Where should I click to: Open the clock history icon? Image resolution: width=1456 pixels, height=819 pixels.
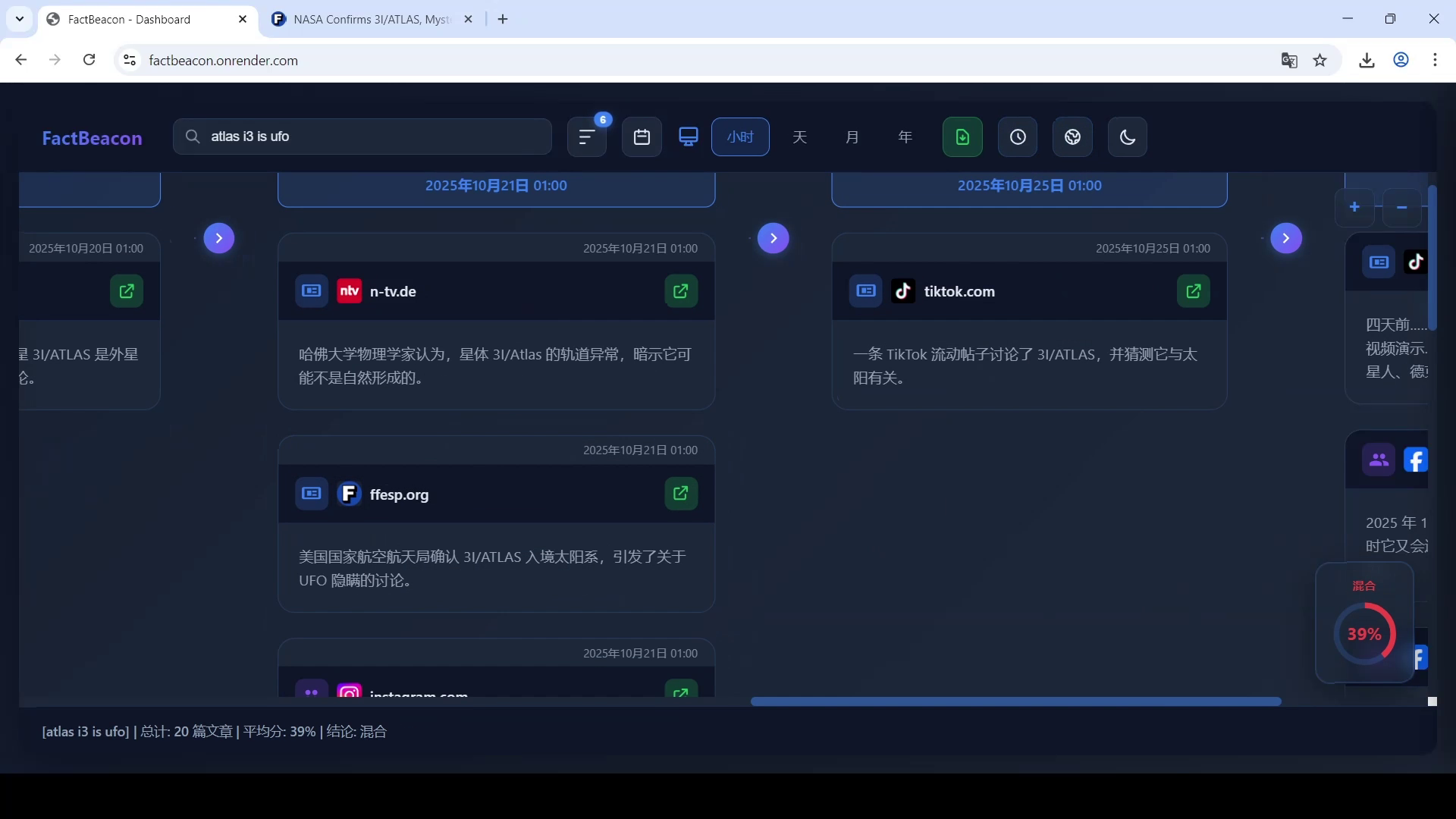tap(1017, 137)
